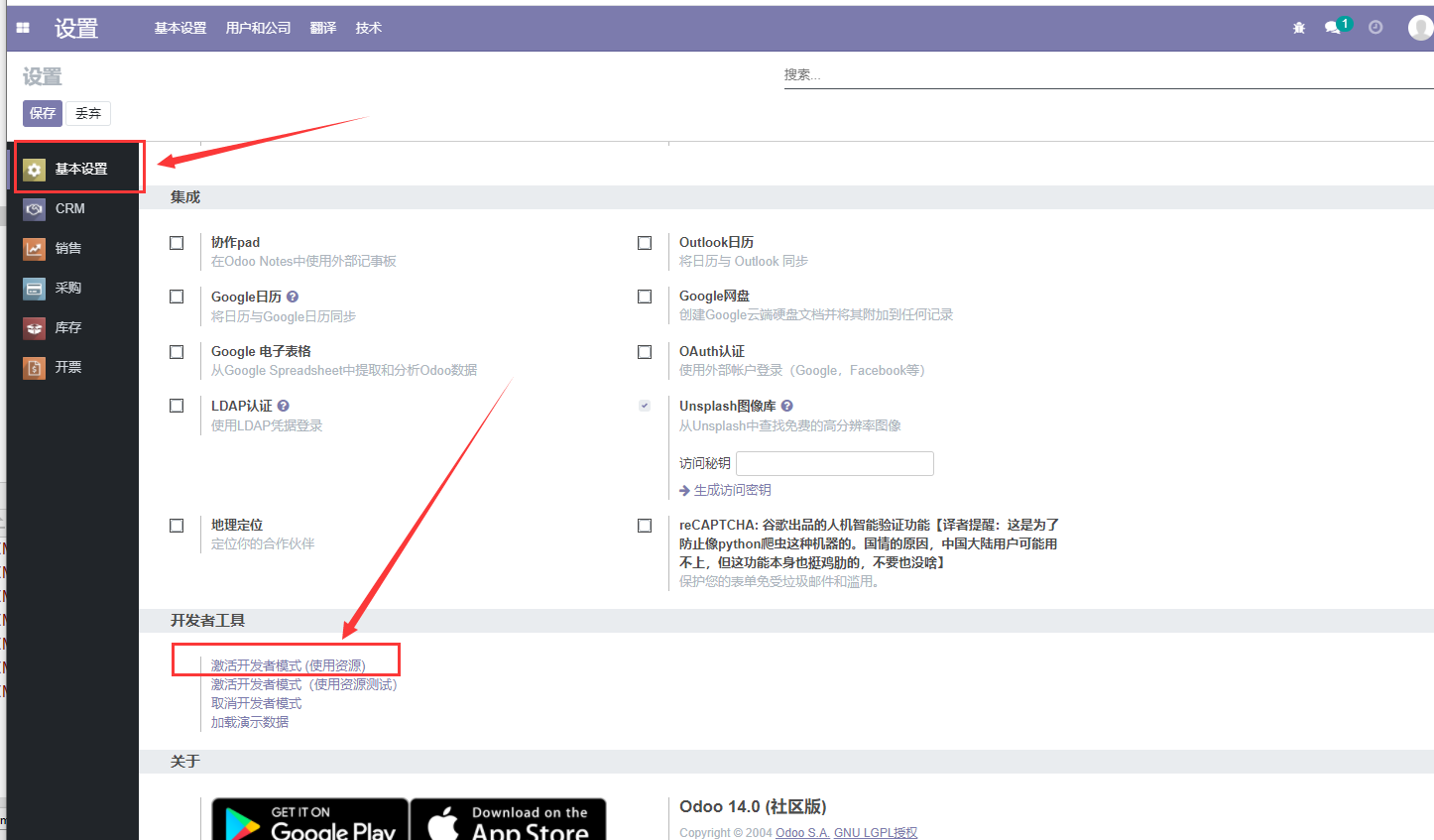Enable the 协作pad checkbox

[177, 242]
